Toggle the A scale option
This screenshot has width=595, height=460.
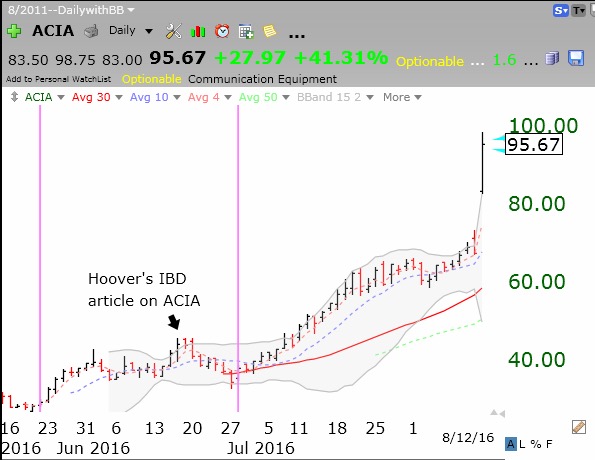pyautogui.click(x=511, y=444)
